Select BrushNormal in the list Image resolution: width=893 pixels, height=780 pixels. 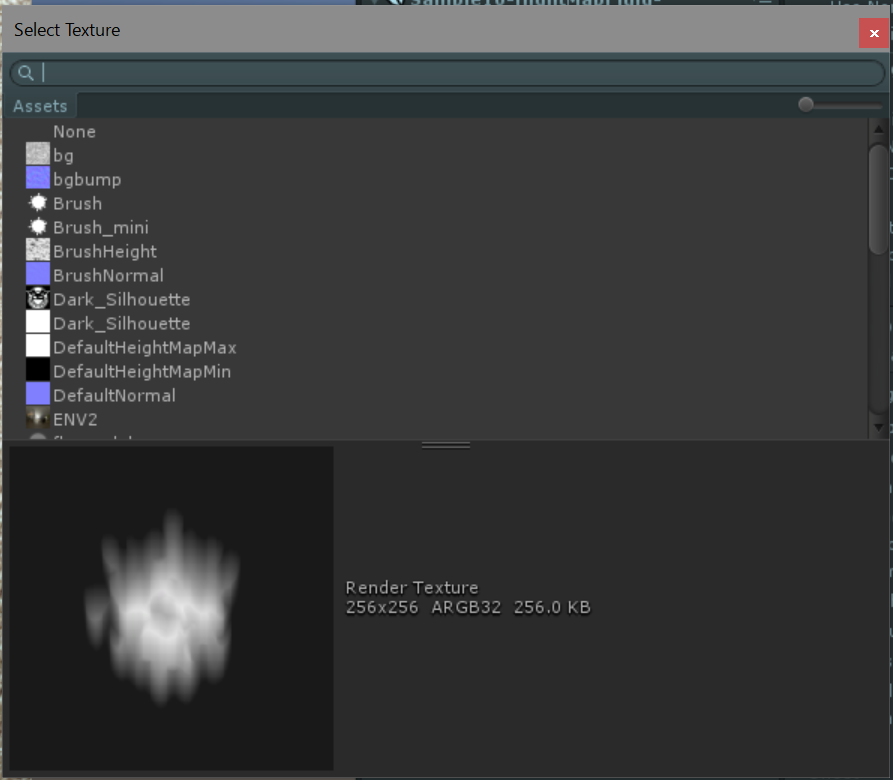click(x=108, y=275)
